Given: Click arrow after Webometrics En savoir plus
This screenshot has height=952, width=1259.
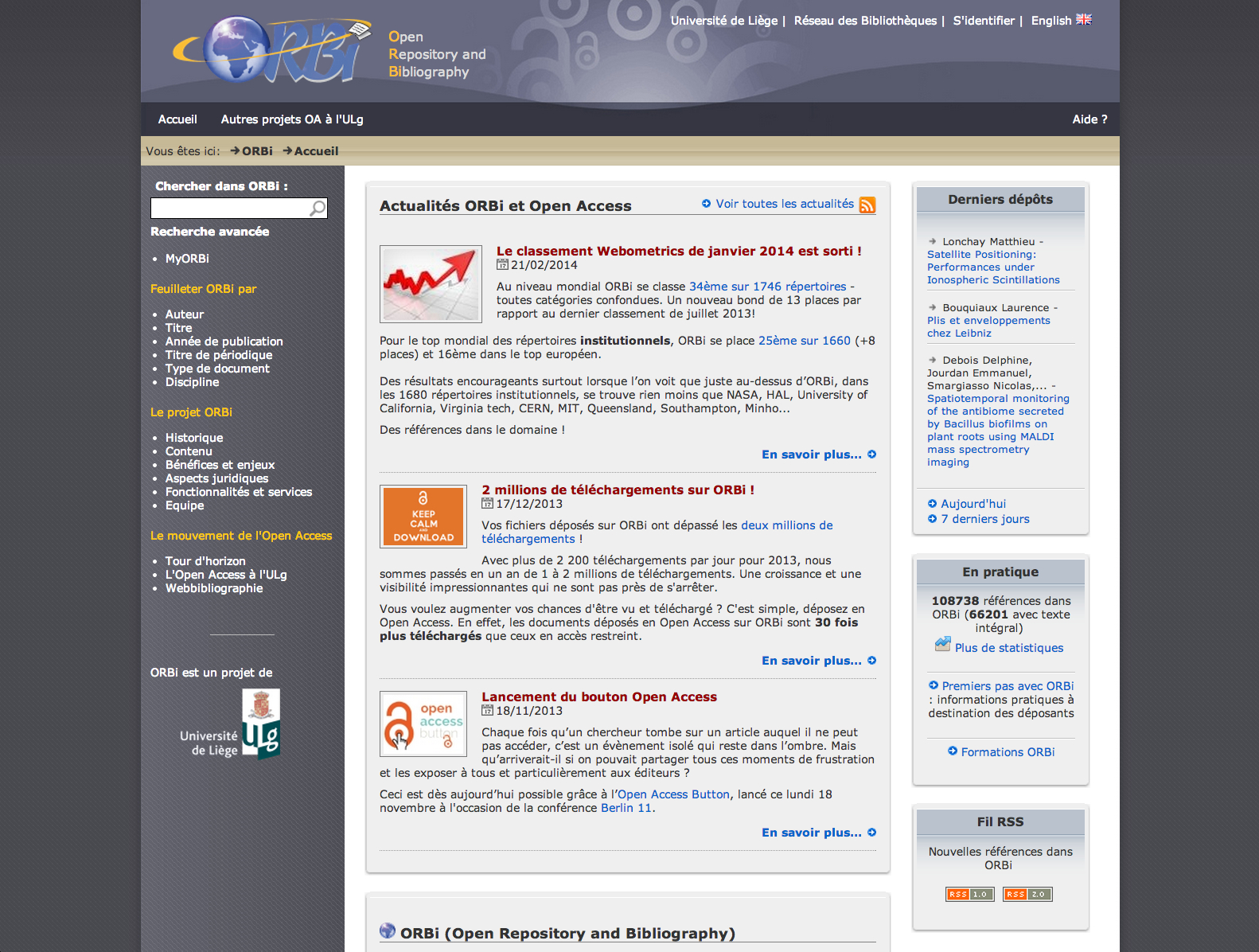Looking at the screenshot, I should [872, 454].
